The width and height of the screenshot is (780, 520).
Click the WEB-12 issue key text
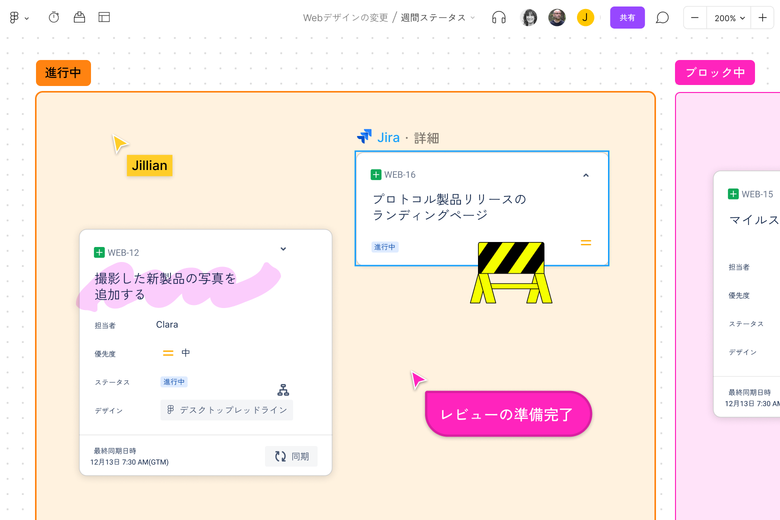pyautogui.click(x=123, y=253)
